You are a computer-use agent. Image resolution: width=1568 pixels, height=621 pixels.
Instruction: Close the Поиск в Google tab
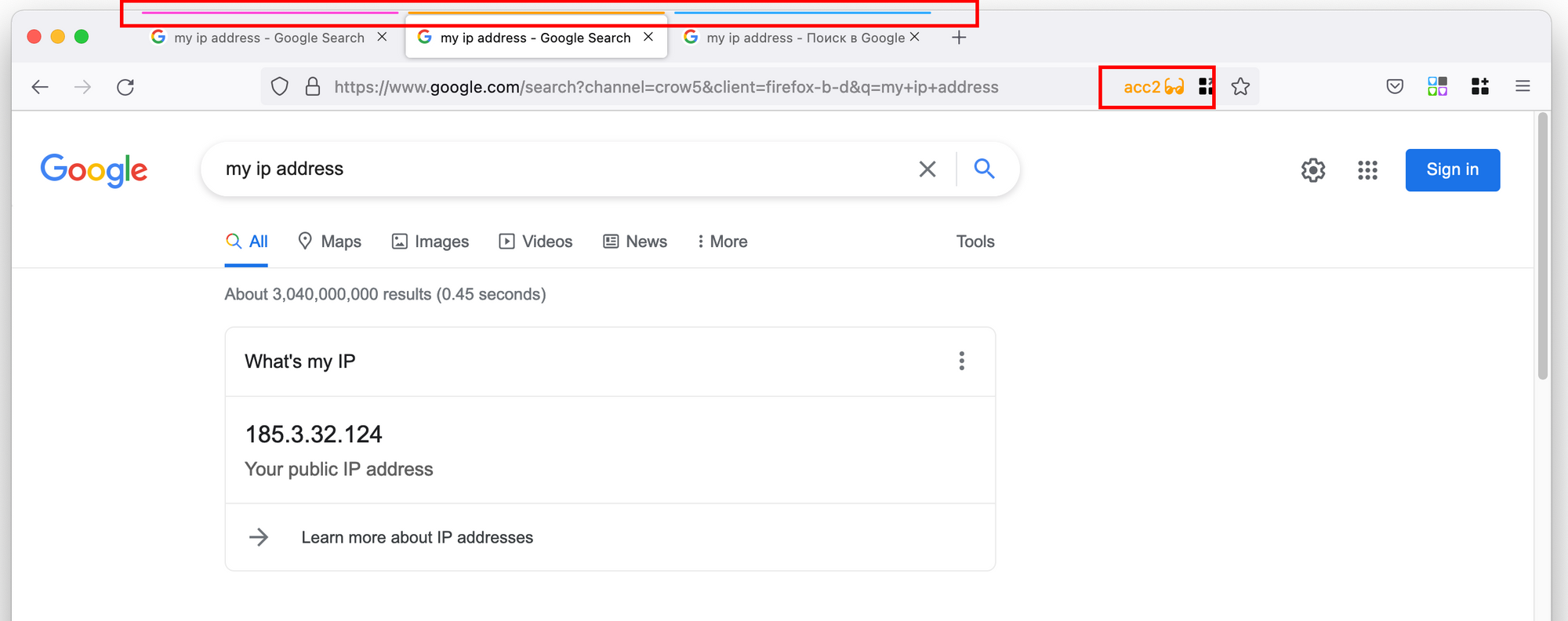(x=914, y=37)
